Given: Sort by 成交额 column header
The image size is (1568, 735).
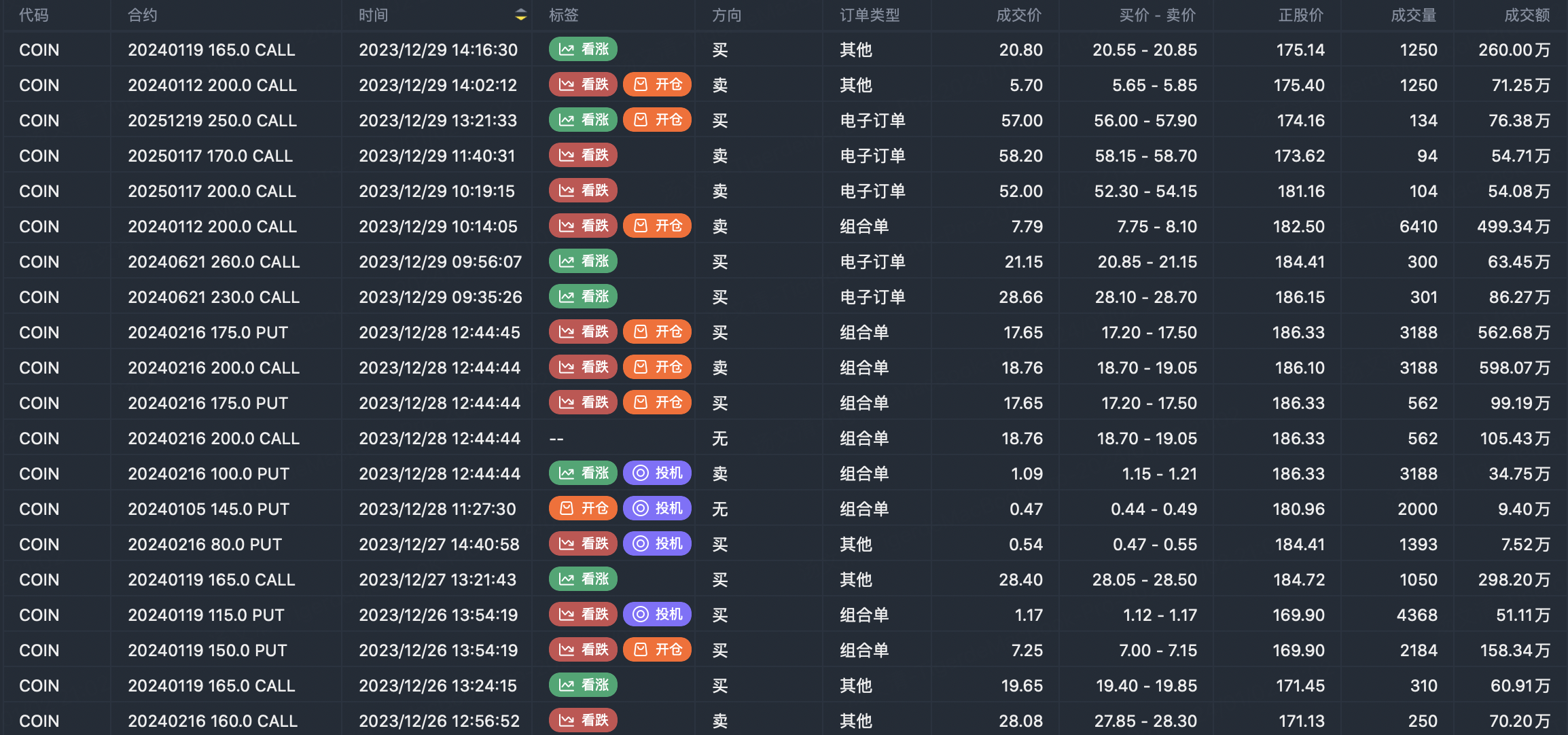Looking at the screenshot, I should click(1527, 15).
